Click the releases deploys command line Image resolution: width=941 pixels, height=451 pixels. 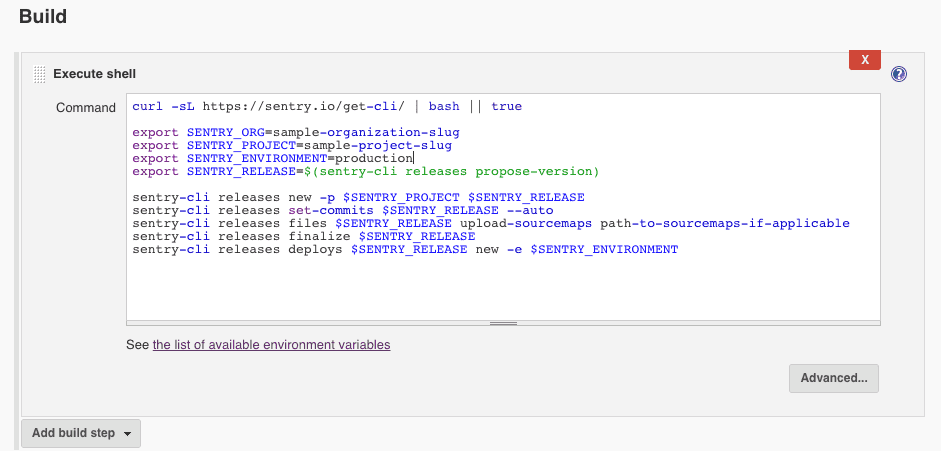coord(404,249)
